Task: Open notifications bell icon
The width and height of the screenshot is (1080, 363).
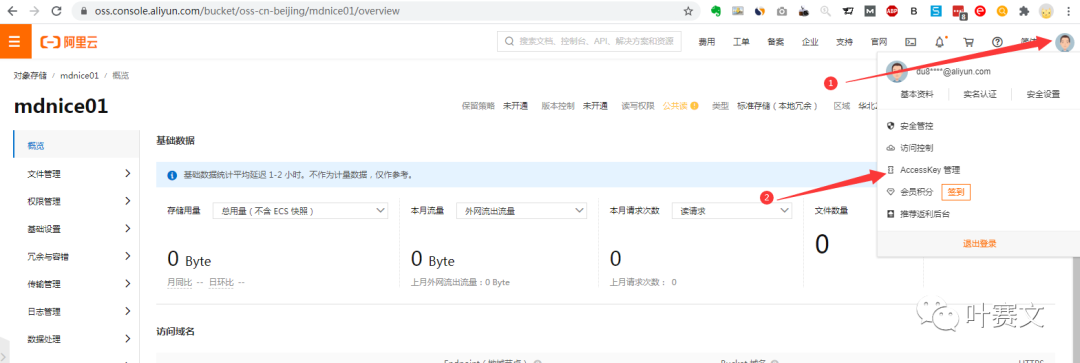Action: (939, 42)
